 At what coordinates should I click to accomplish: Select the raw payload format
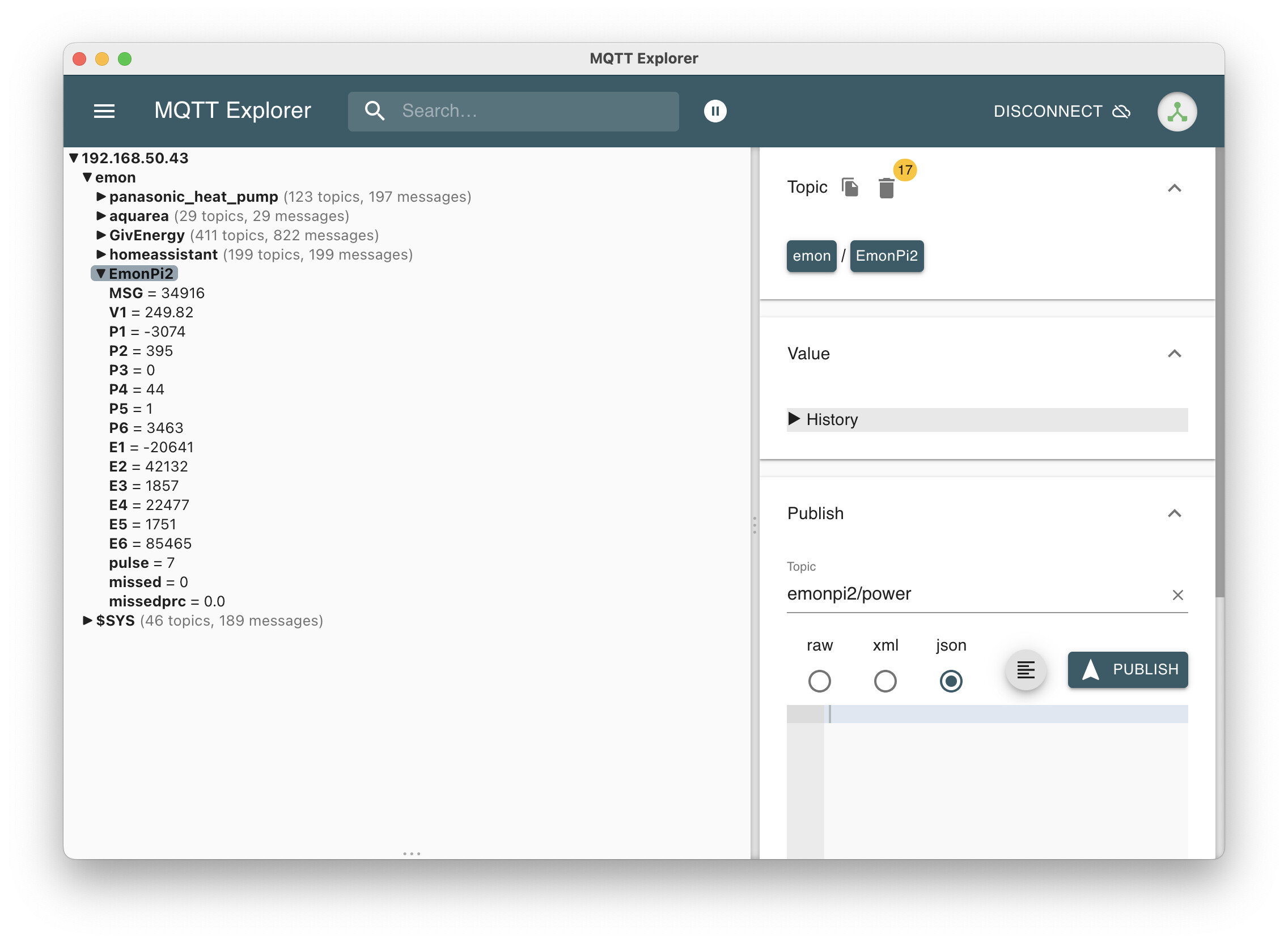pos(819,681)
